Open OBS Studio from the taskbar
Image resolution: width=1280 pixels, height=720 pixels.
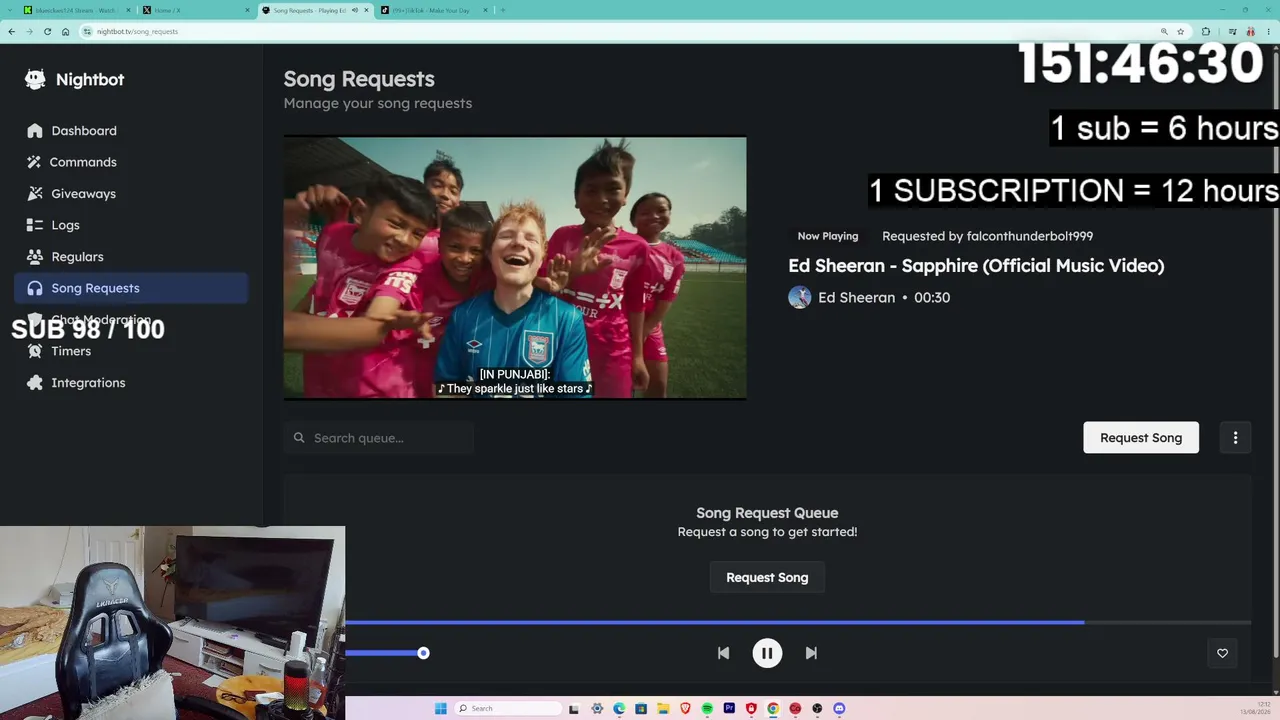817,709
